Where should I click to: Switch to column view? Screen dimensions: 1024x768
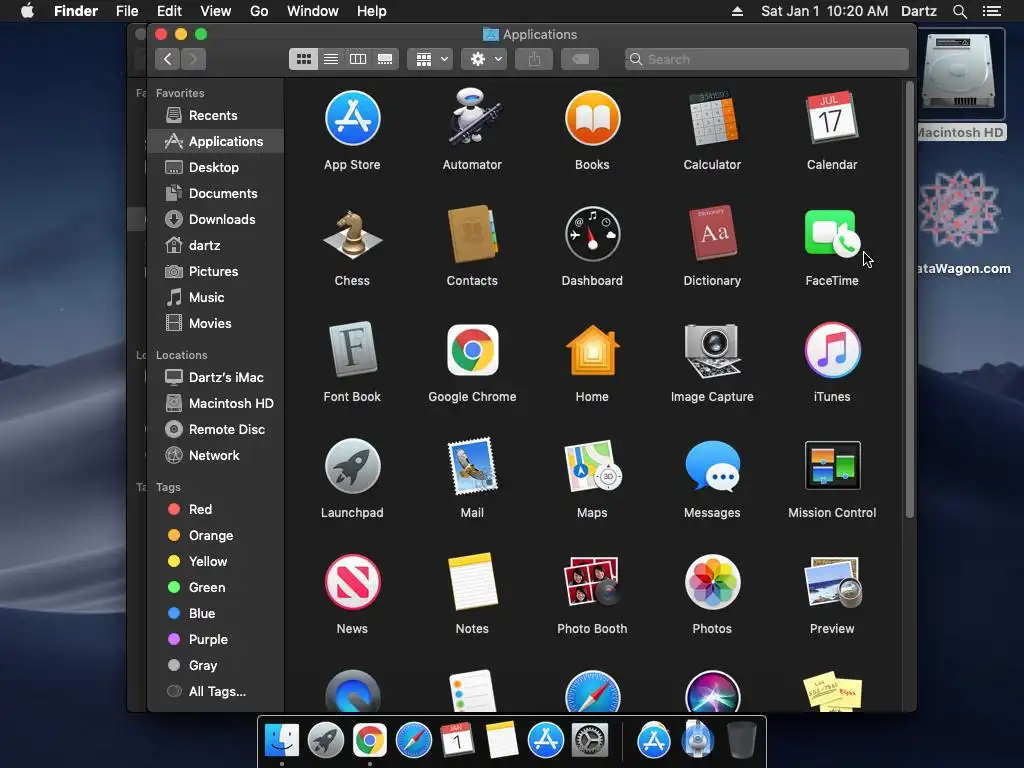pos(358,59)
